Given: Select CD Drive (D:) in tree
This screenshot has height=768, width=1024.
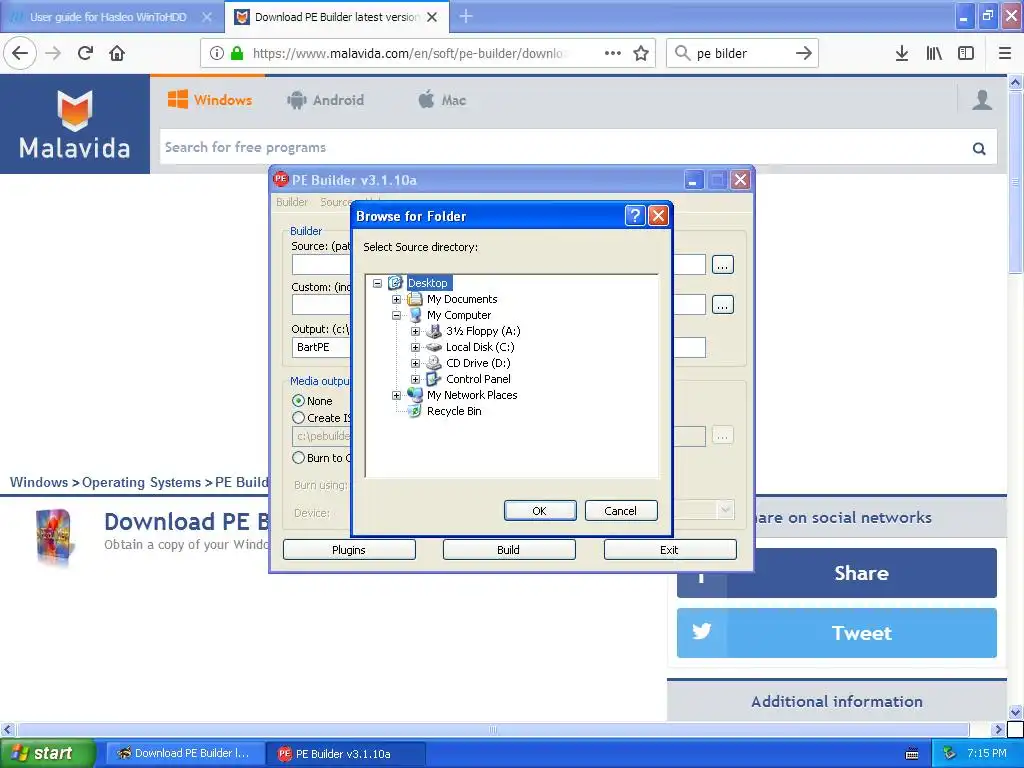Looking at the screenshot, I should [x=478, y=363].
